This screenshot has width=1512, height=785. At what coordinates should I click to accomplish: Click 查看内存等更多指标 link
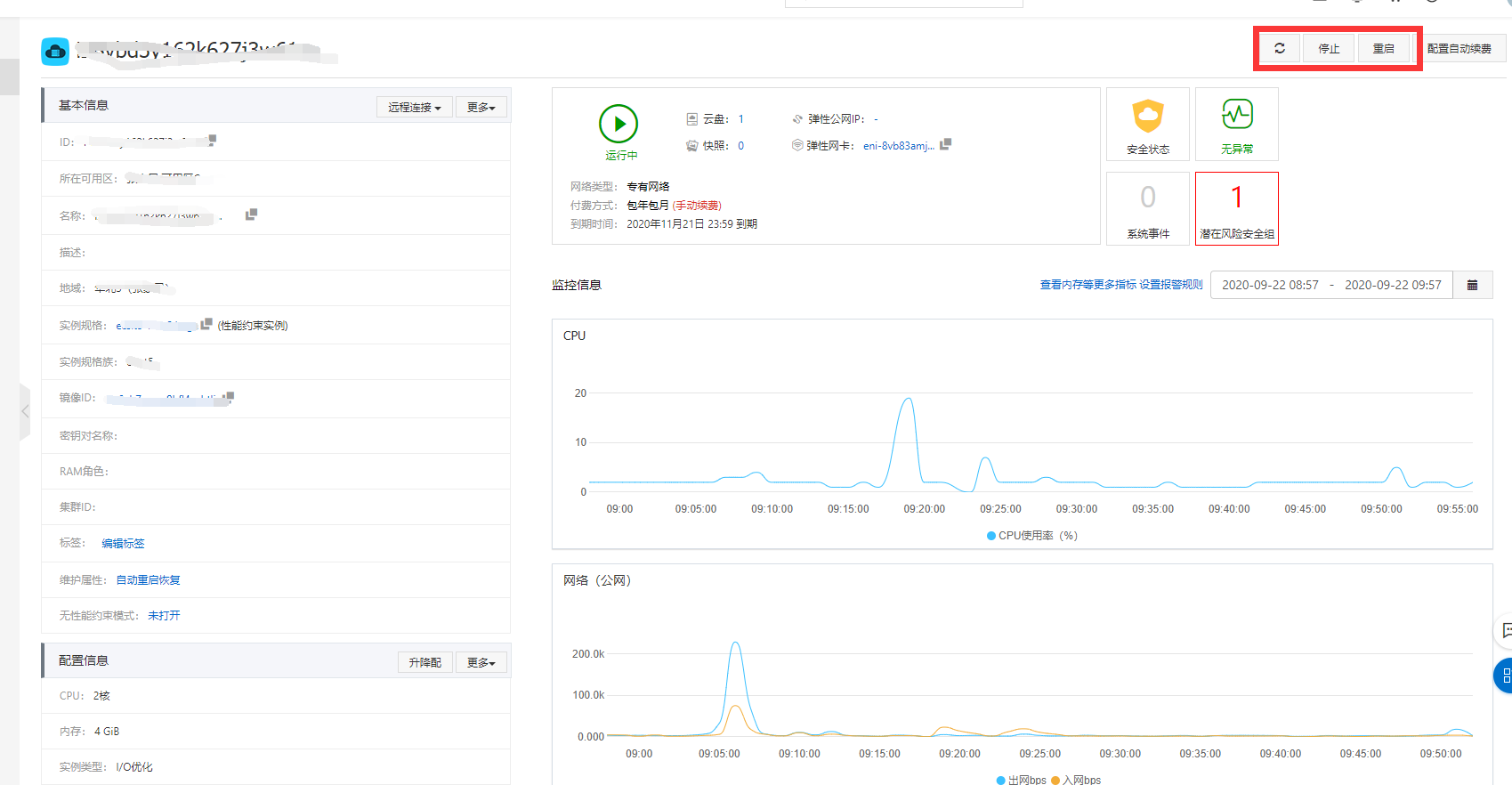tap(1088, 285)
